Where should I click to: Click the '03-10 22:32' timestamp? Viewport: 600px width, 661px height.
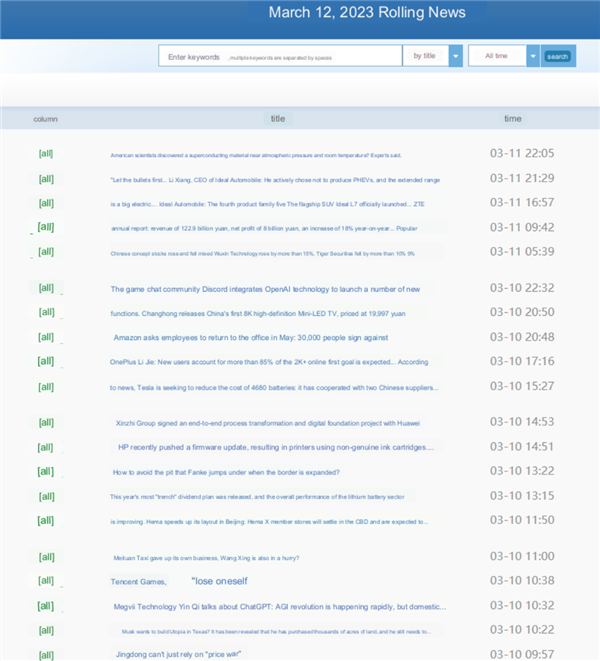pos(522,288)
